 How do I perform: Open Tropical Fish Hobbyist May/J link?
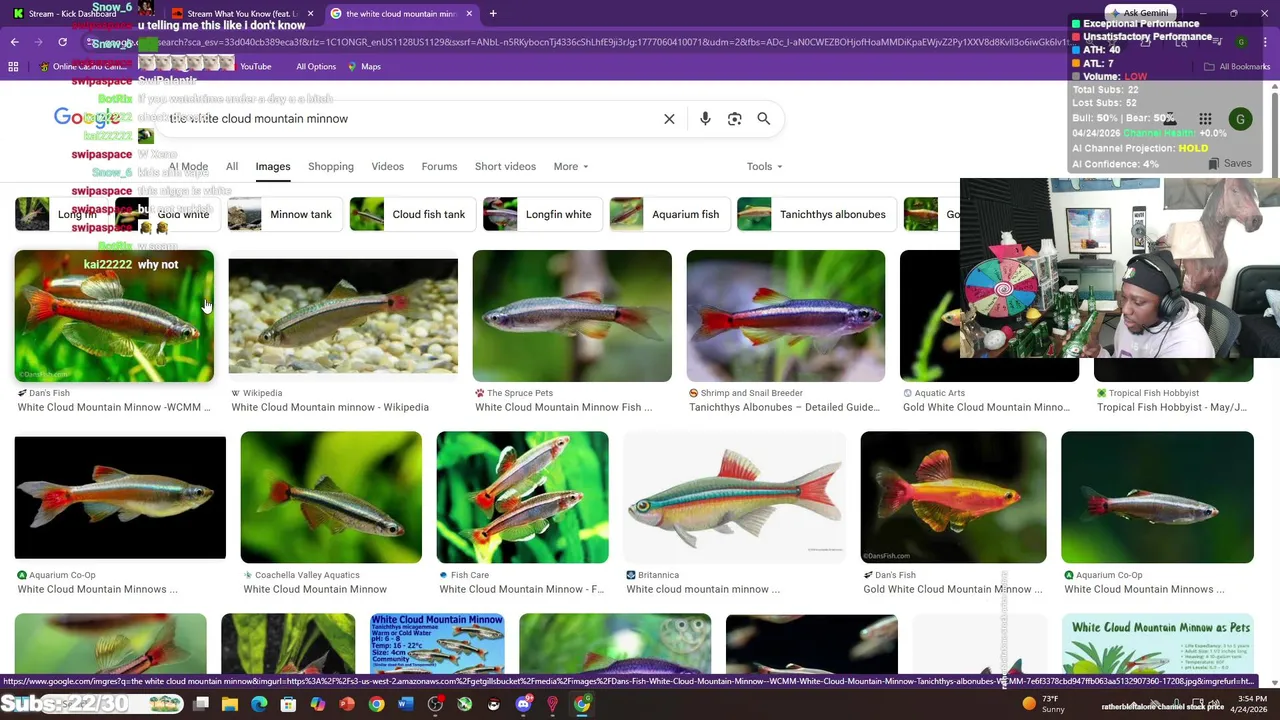[1172, 407]
